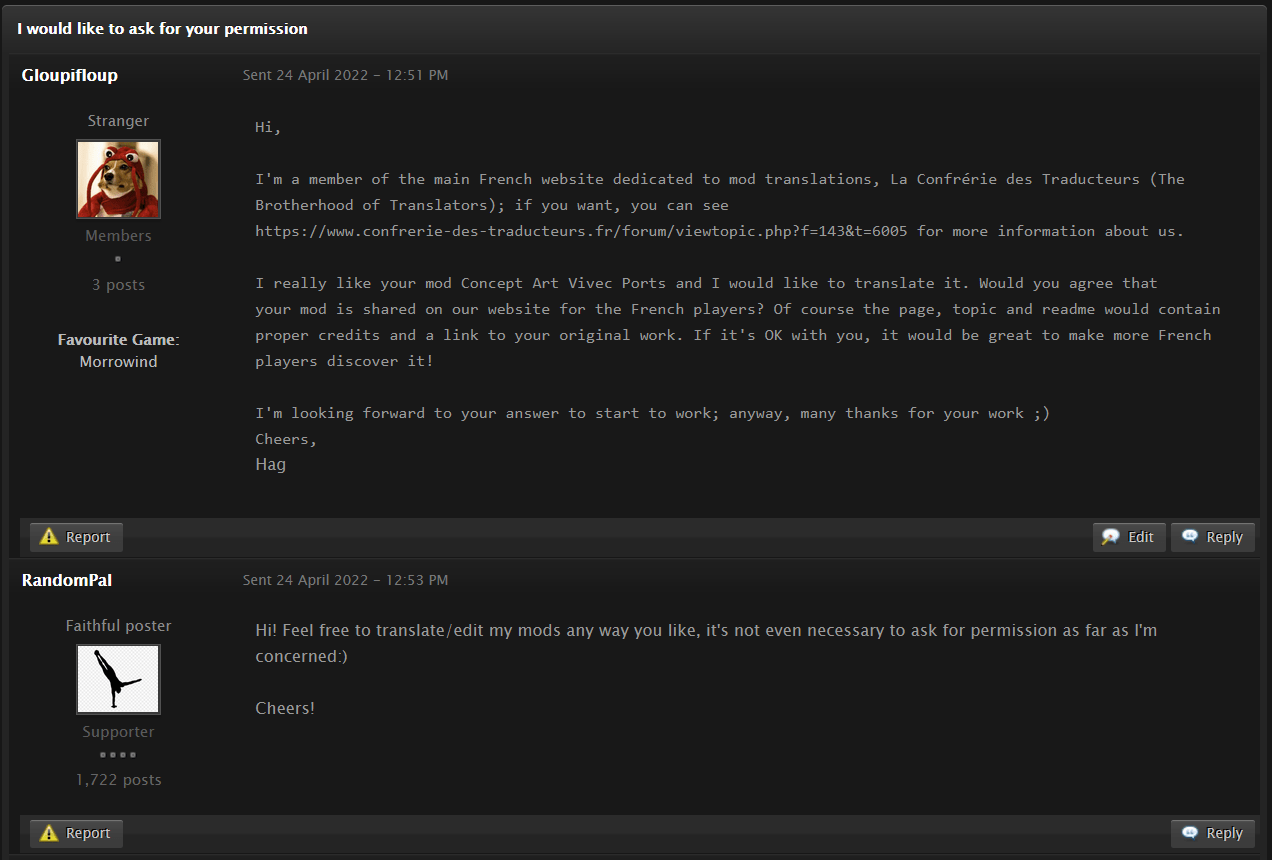Click the Morrowind favourite game text
Screen dimensions: 1272x860
[118, 362]
